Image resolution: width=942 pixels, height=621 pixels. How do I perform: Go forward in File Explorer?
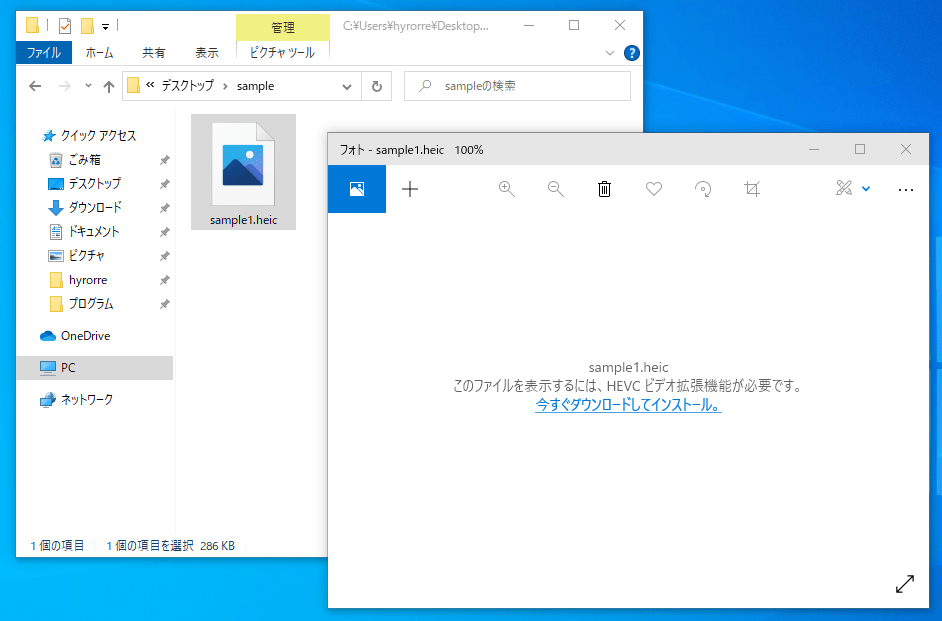coord(64,86)
